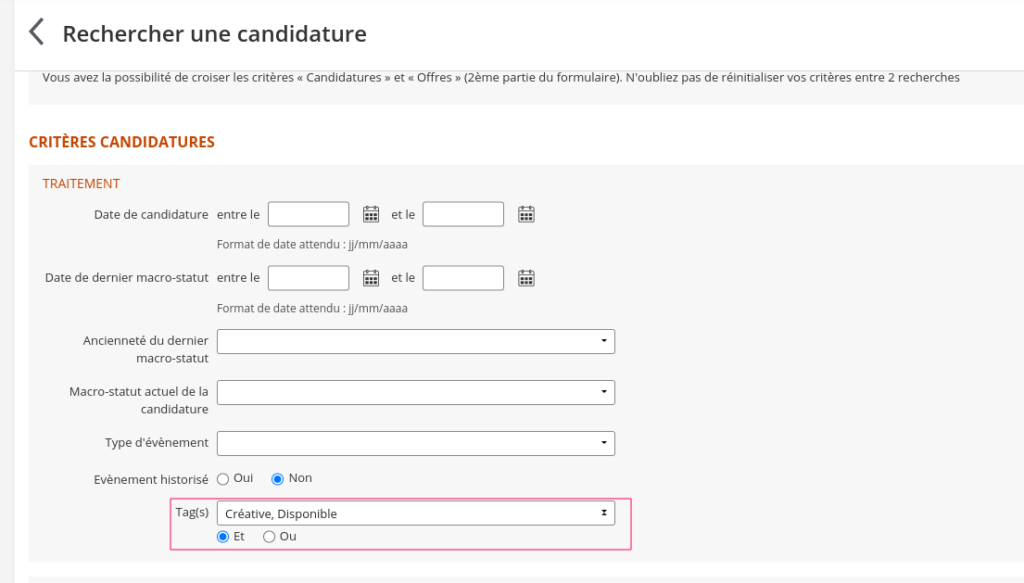
Task: Choose the 'Et' option under Tag(s)
Action: tap(223, 537)
